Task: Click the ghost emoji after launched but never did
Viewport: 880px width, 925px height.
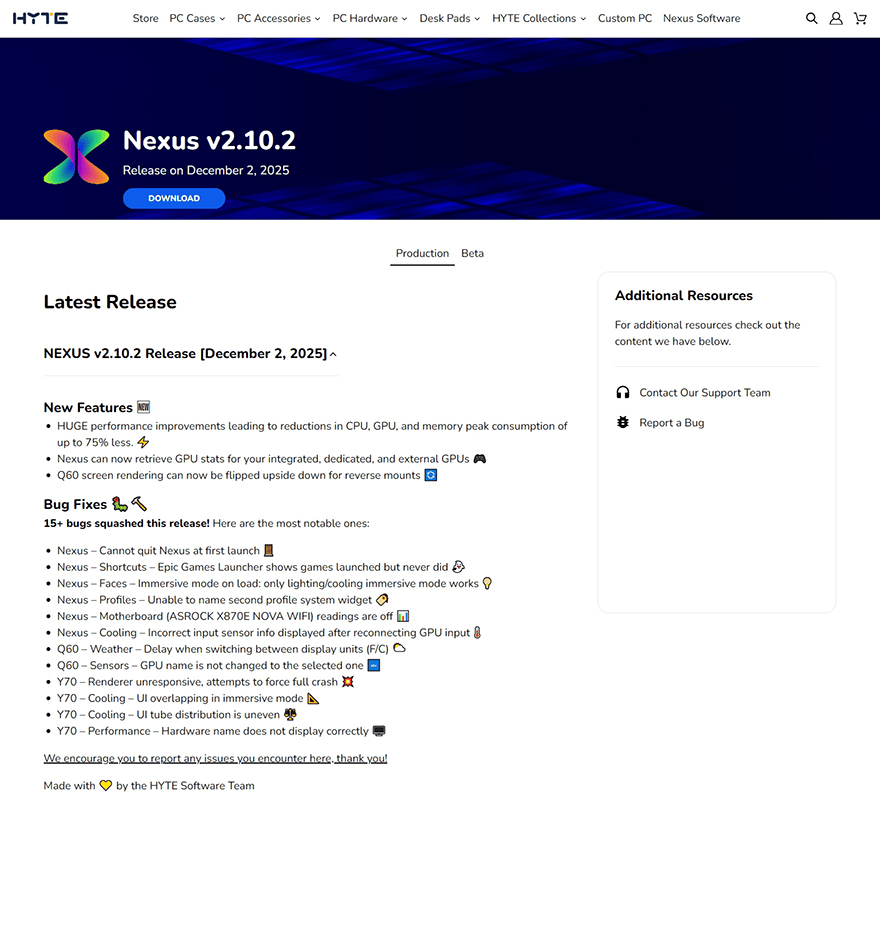Action: pos(458,566)
